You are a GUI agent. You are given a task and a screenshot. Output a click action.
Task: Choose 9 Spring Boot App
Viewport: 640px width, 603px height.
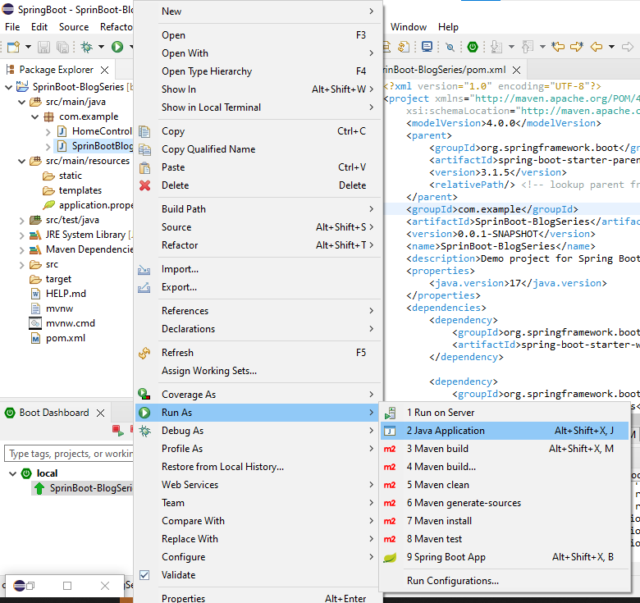(504, 557)
